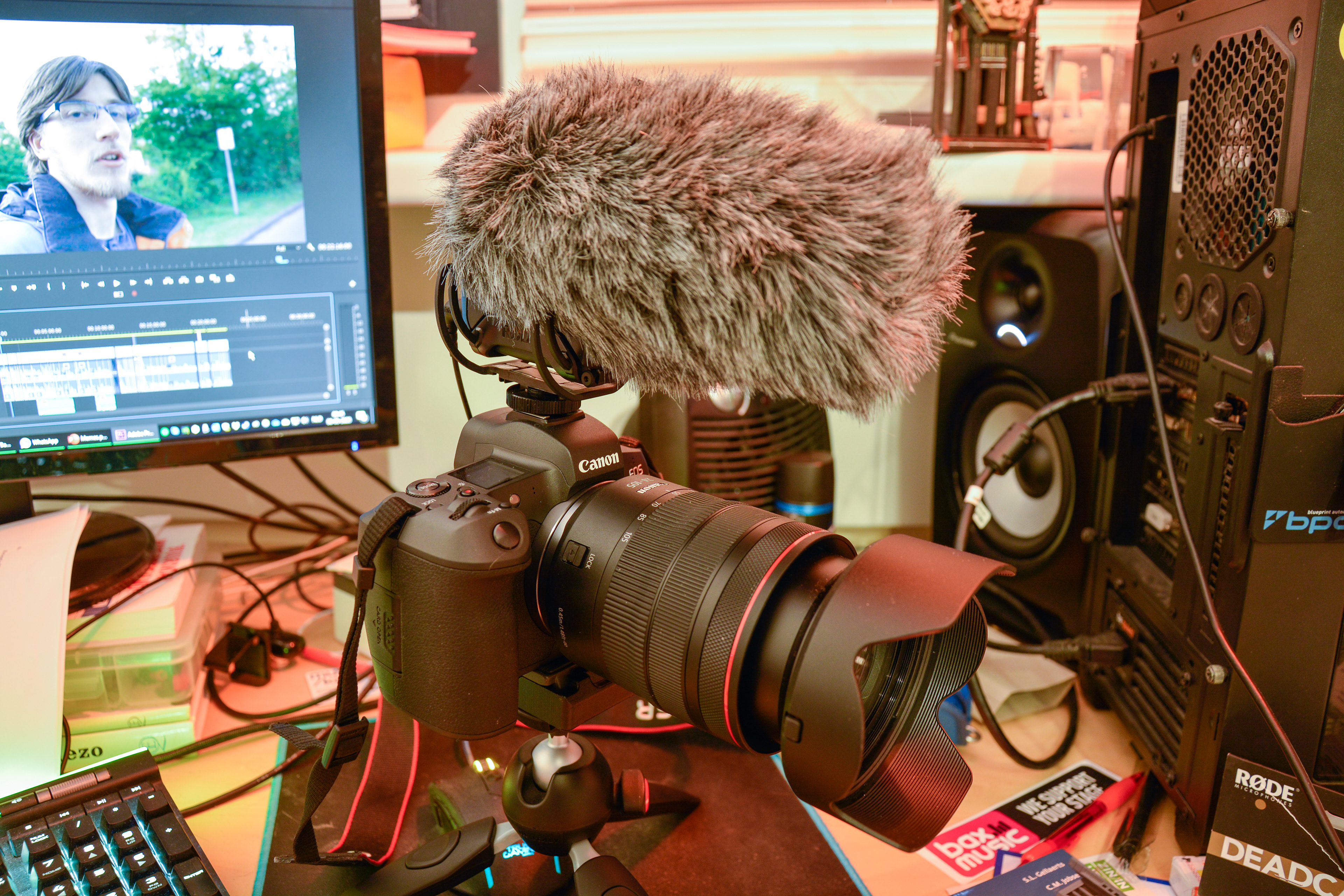This screenshot has width=1344, height=896.
Task: Jump to the Out point
Action: tap(148, 282)
